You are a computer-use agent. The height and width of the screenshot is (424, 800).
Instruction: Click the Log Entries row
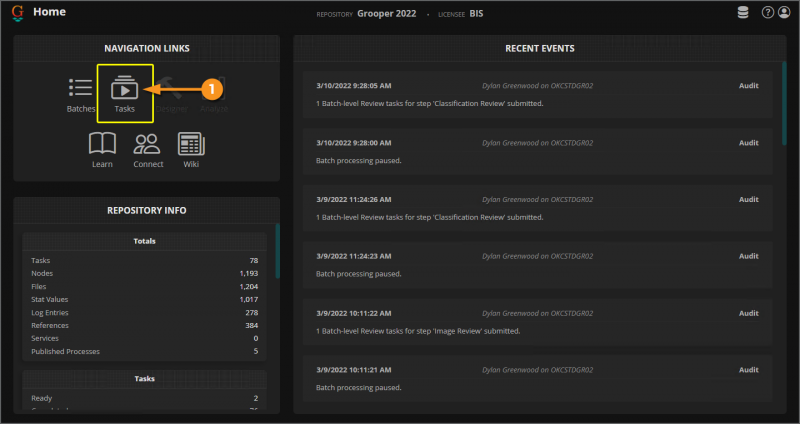[144, 312]
